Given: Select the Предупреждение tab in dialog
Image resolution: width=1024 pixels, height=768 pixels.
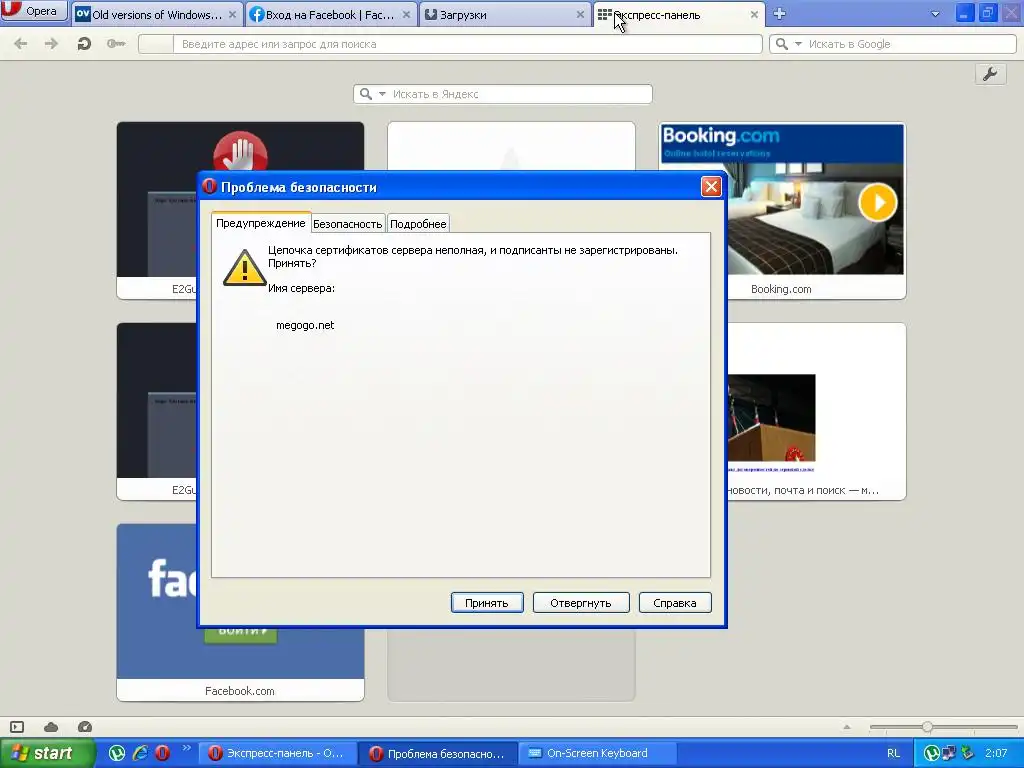Looking at the screenshot, I should tap(261, 223).
